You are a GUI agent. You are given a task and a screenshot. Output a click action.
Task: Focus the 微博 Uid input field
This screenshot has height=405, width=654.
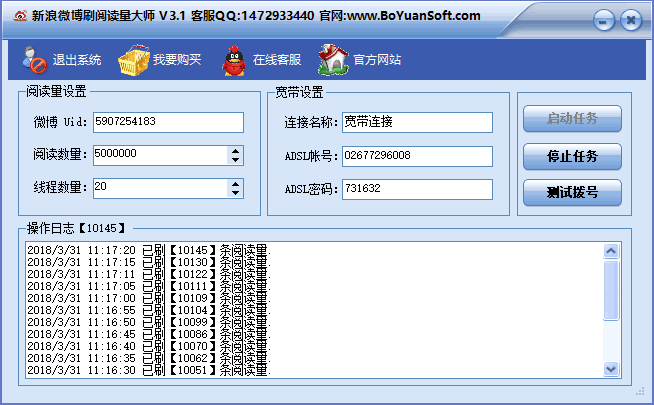click(169, 122)
